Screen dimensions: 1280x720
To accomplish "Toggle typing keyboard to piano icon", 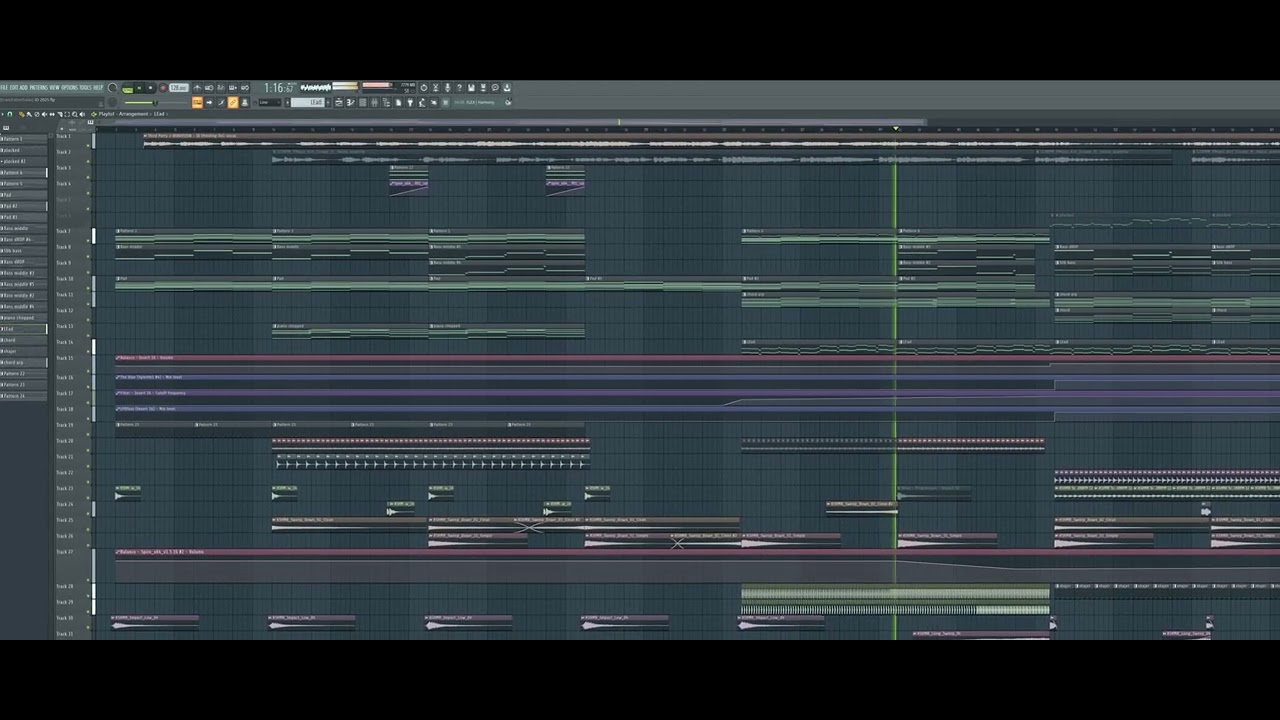I will (197, 102).
